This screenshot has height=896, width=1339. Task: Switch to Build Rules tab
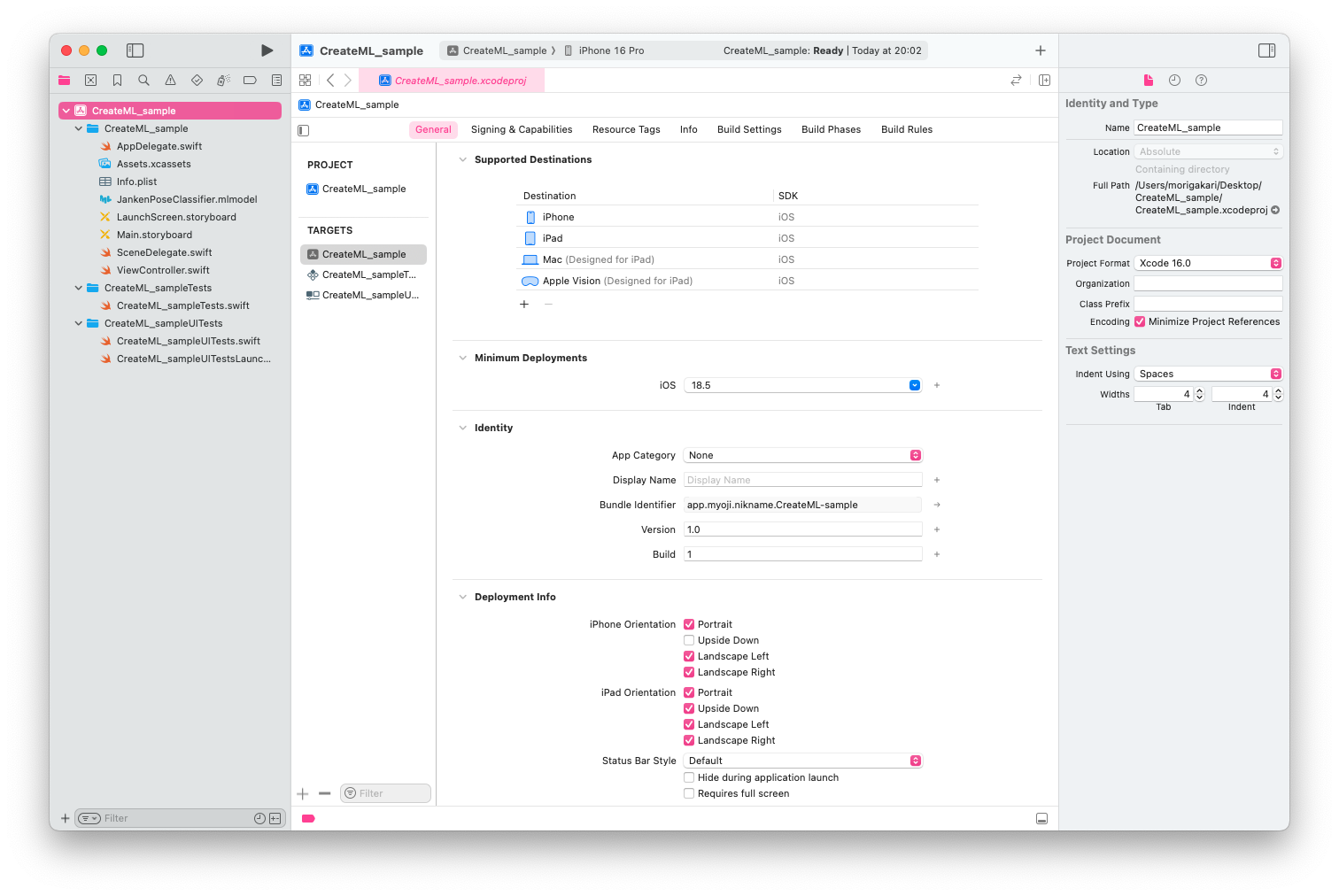click(907, 129)
